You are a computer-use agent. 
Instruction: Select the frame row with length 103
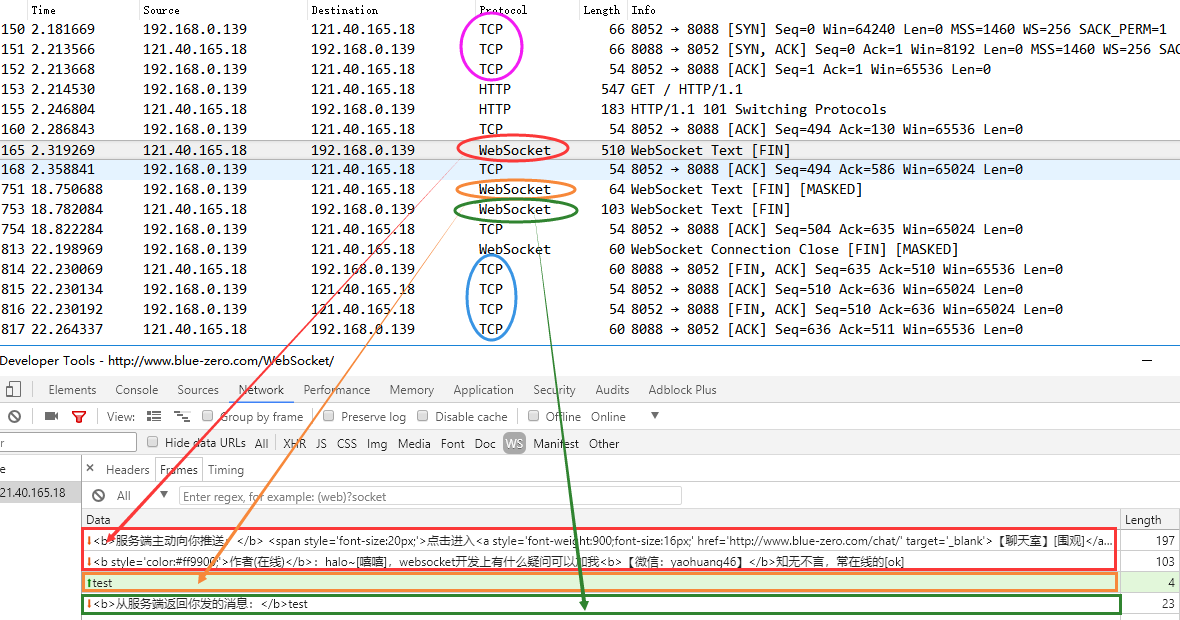pyautogui.click(x=629, y=561)
